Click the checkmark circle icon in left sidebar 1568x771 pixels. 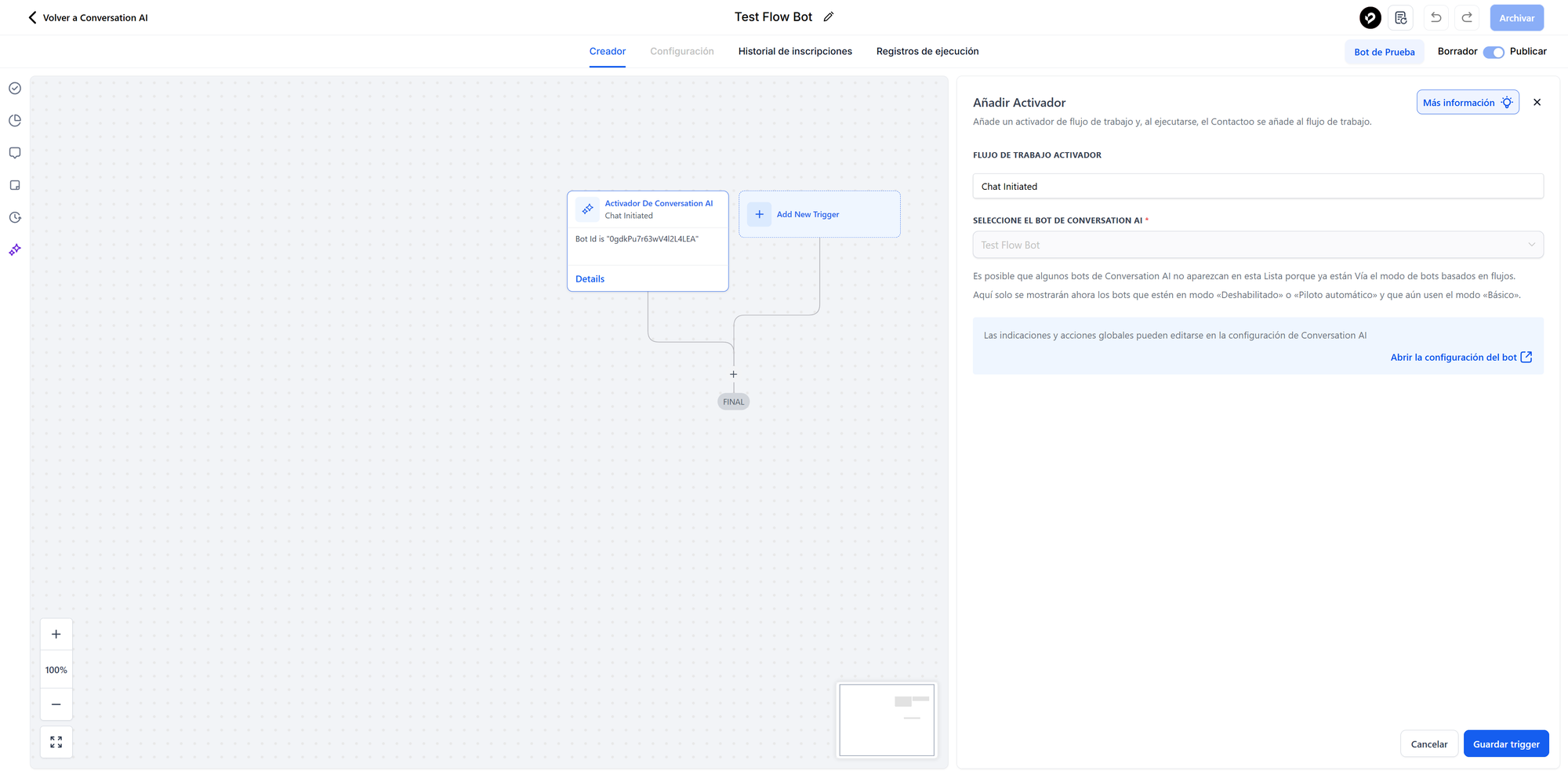[15, 89]
